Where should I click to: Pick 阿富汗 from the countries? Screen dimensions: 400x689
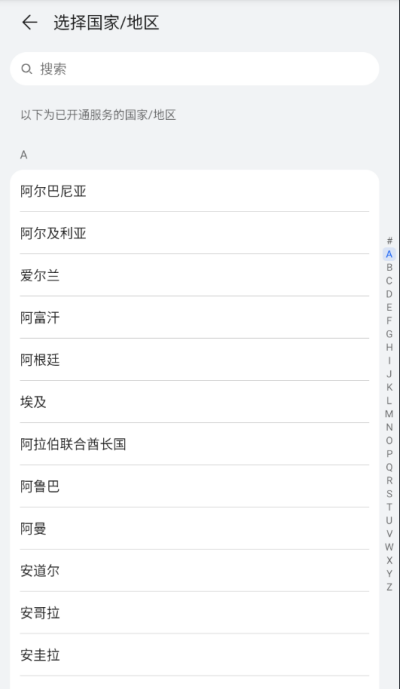(194, 317)
